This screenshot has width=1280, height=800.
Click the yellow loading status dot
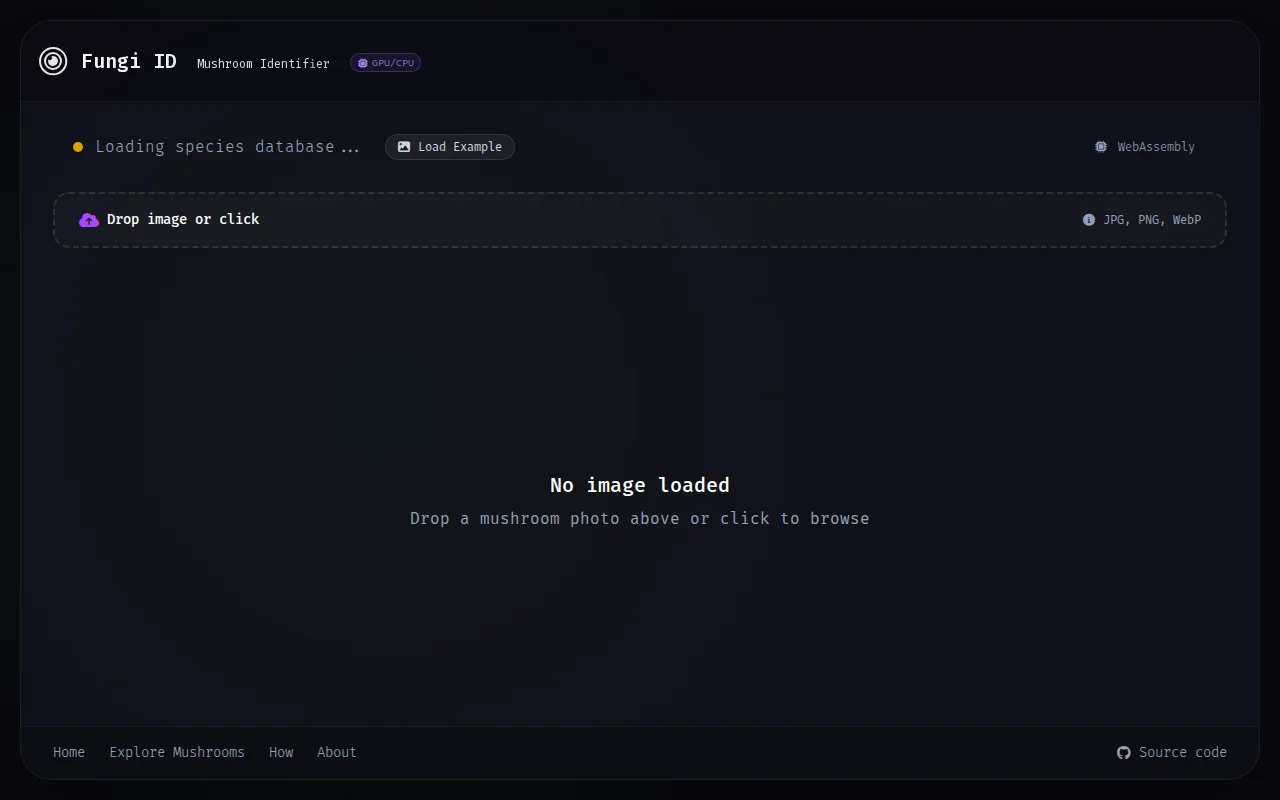78,147
